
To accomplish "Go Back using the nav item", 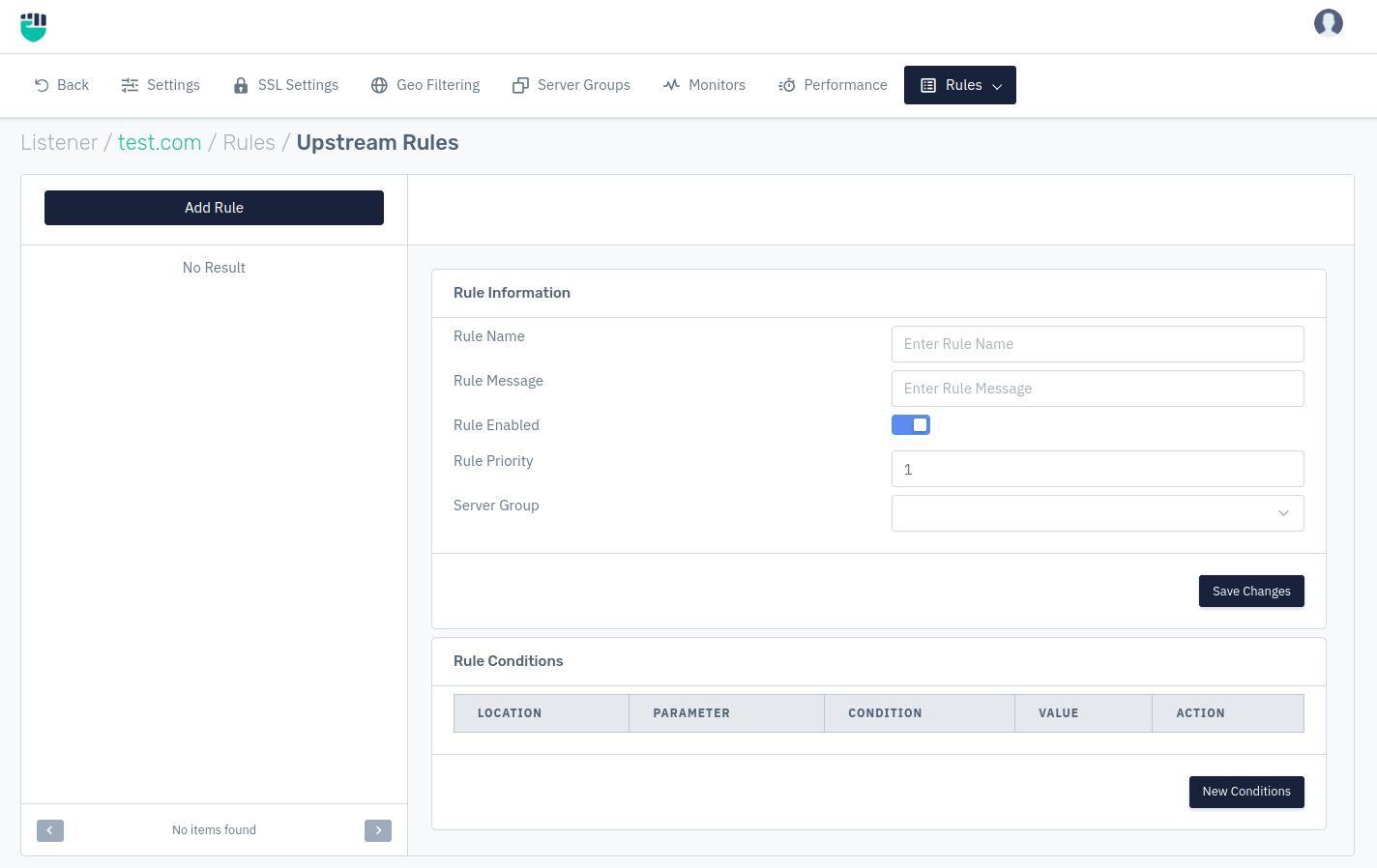I will 62,85.
